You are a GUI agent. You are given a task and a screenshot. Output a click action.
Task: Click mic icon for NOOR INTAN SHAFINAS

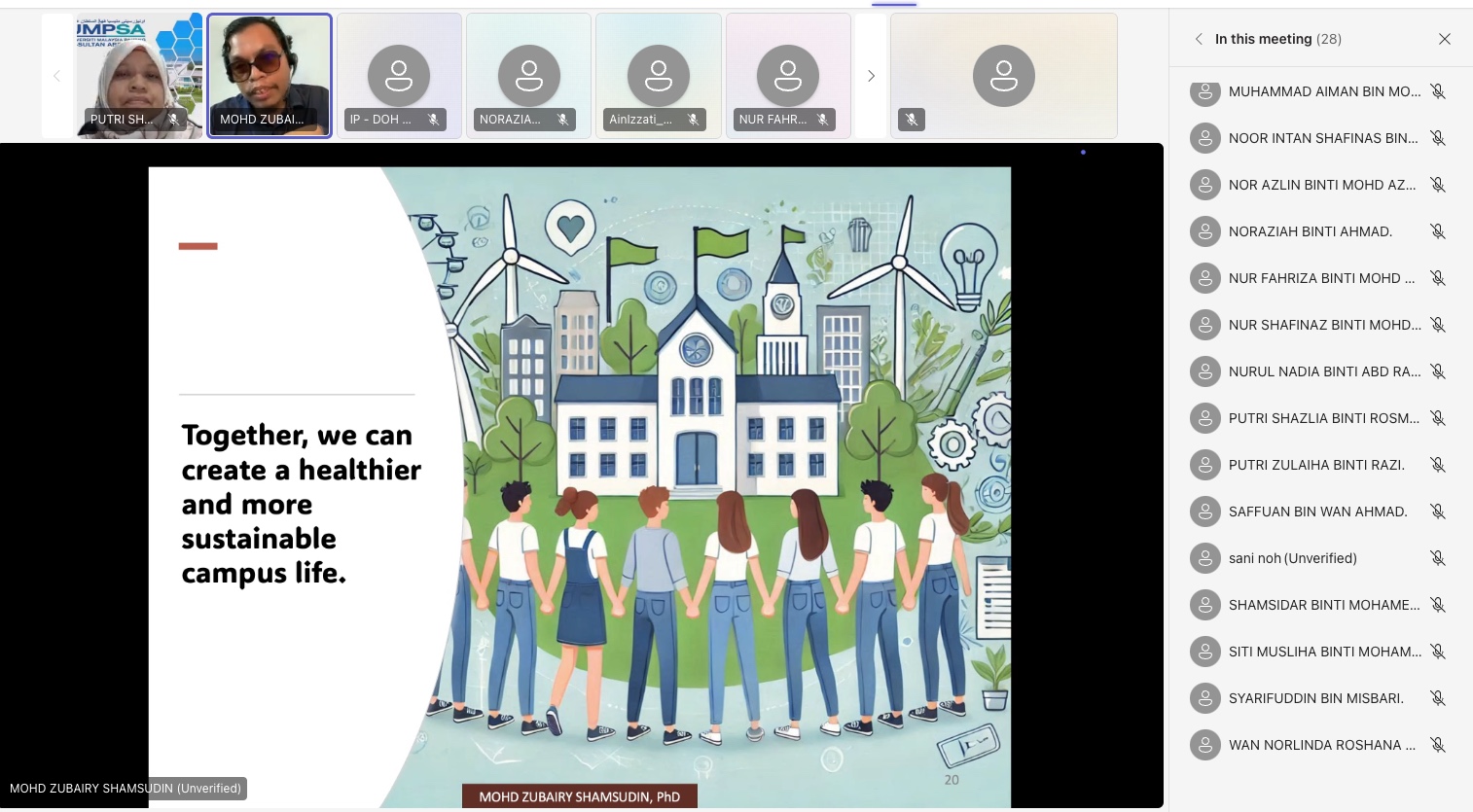[x=1438, y=138]
